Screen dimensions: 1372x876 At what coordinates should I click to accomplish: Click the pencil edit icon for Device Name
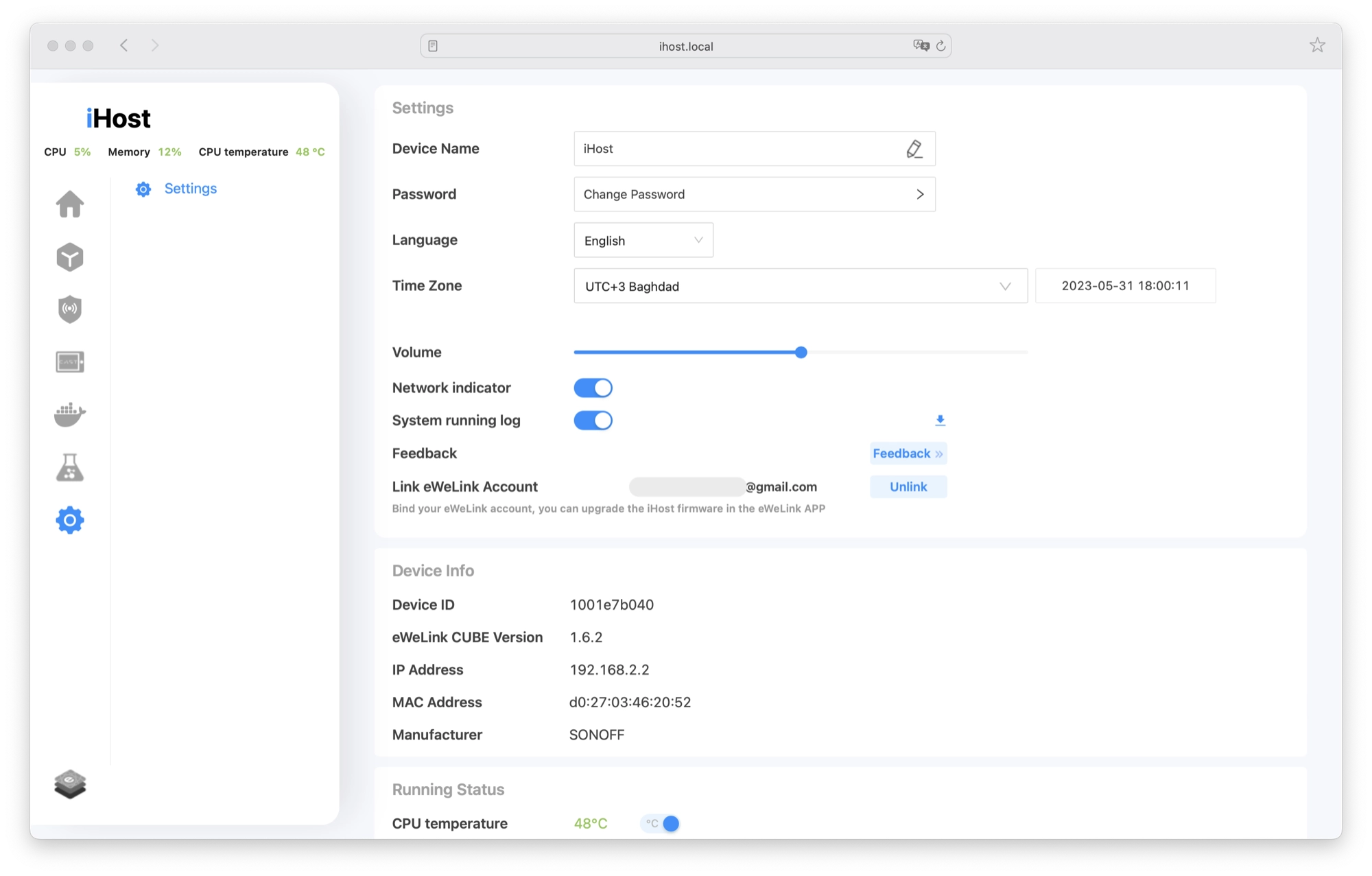pyautogui.click(x=914, y=149)
